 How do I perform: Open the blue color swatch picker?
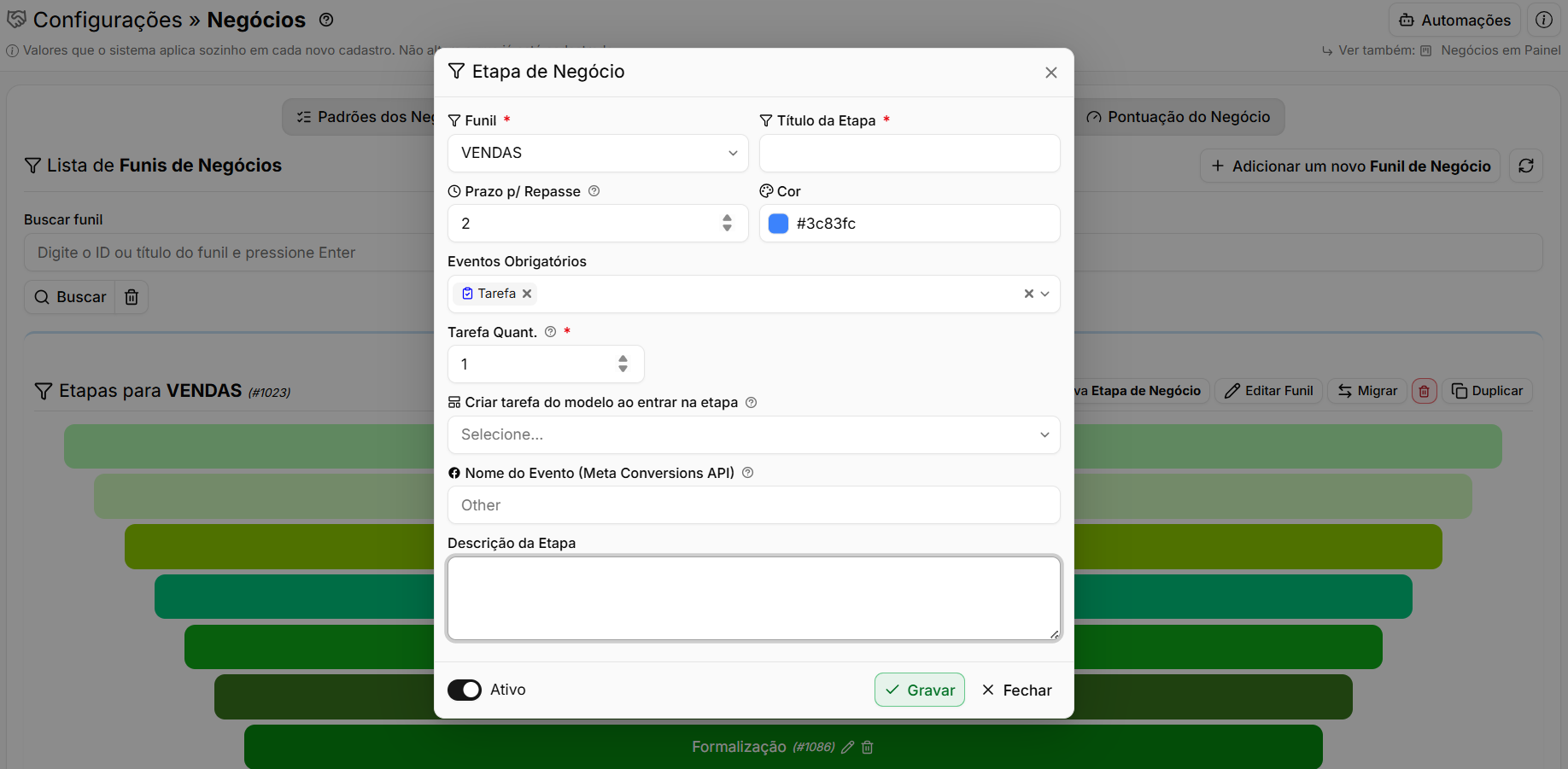pyautogui.click(x=778, y=224)
